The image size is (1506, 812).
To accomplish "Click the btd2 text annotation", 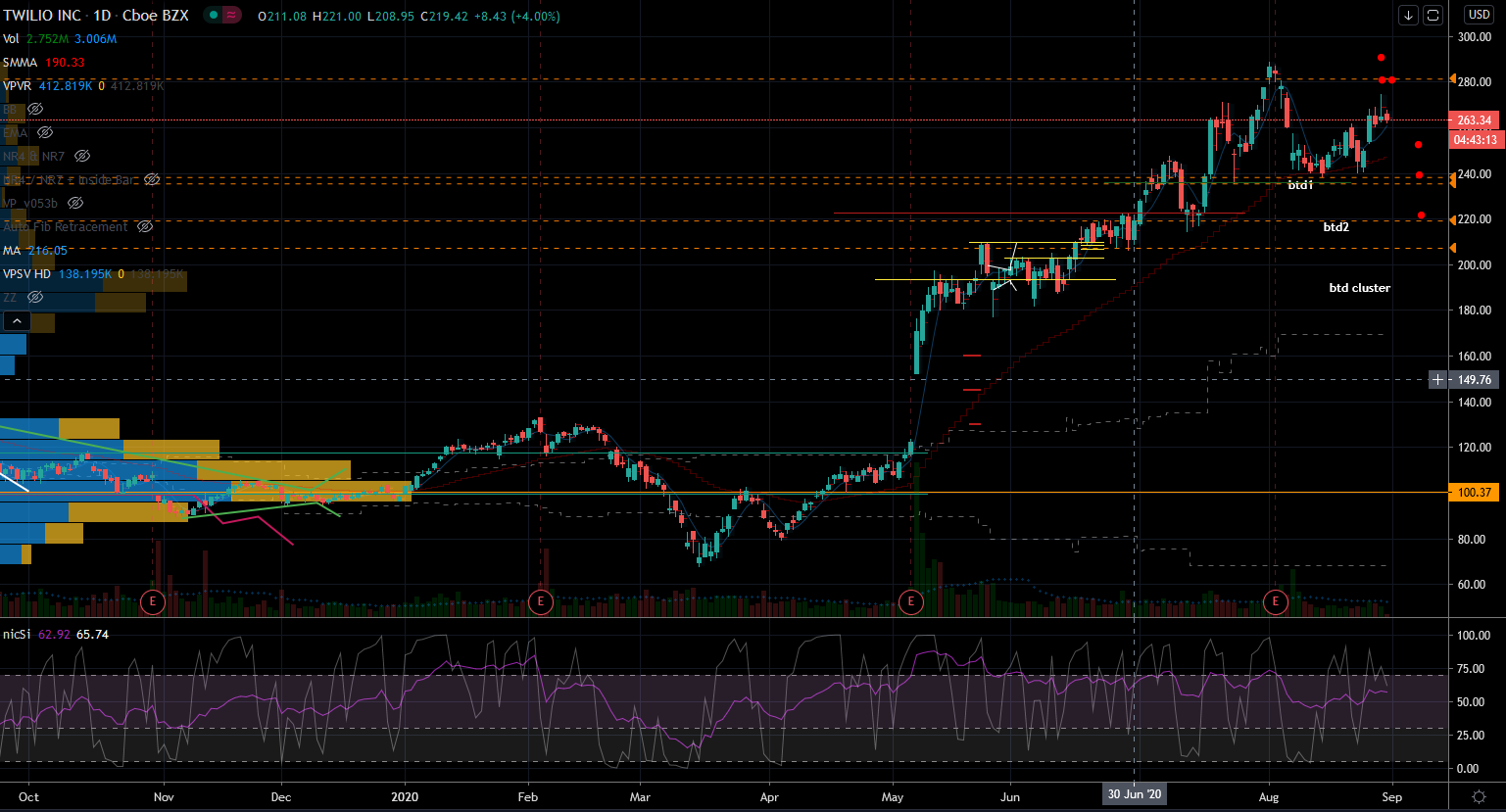I will 1336,227.
